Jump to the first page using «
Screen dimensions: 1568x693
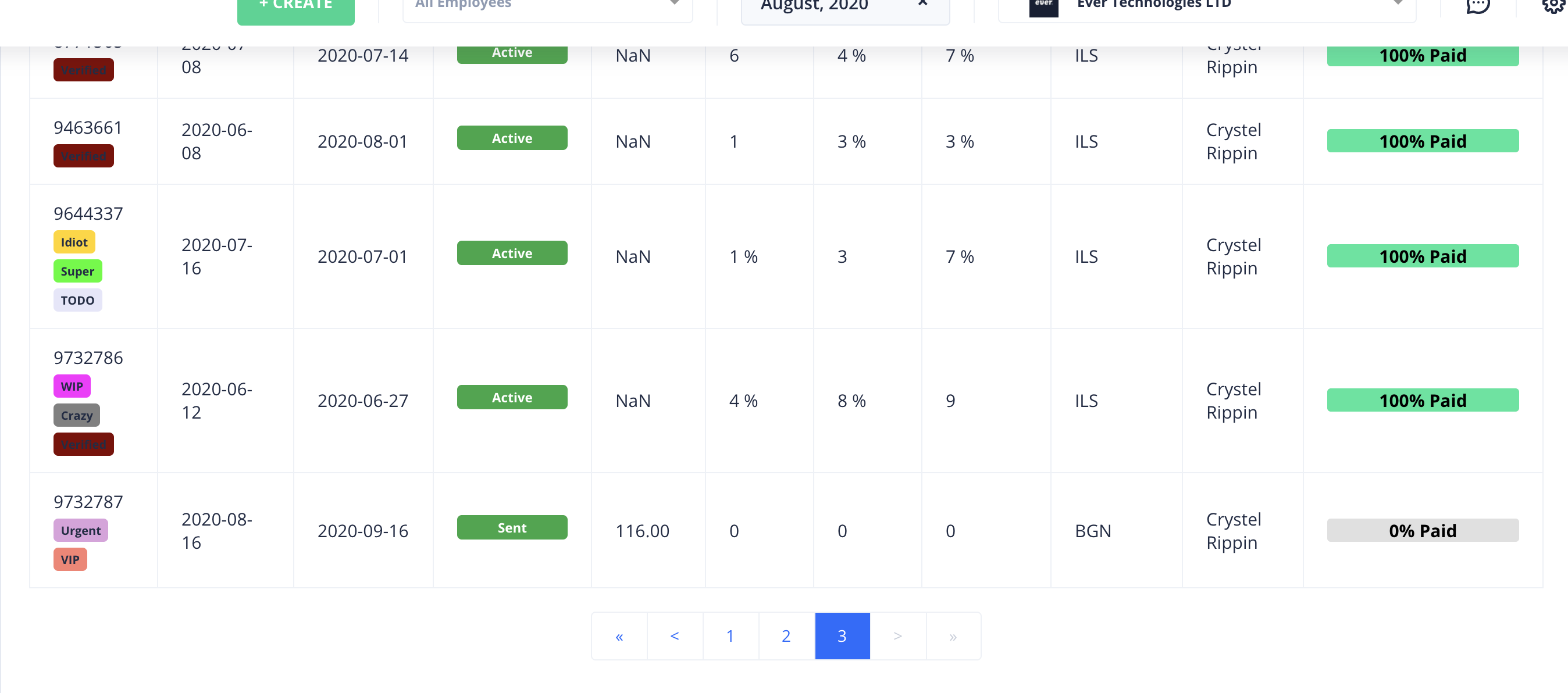pos(619,636)
